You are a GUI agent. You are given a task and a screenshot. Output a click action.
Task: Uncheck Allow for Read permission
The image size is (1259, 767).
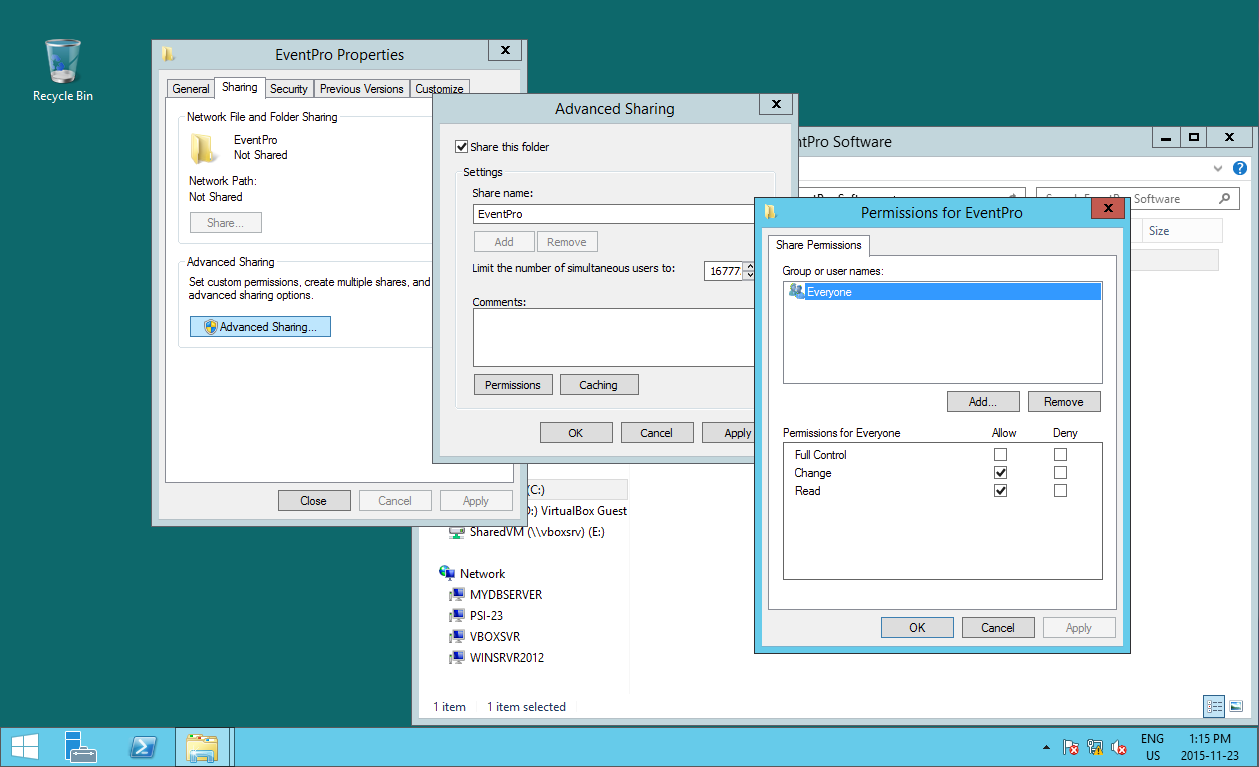[1001, 491]
